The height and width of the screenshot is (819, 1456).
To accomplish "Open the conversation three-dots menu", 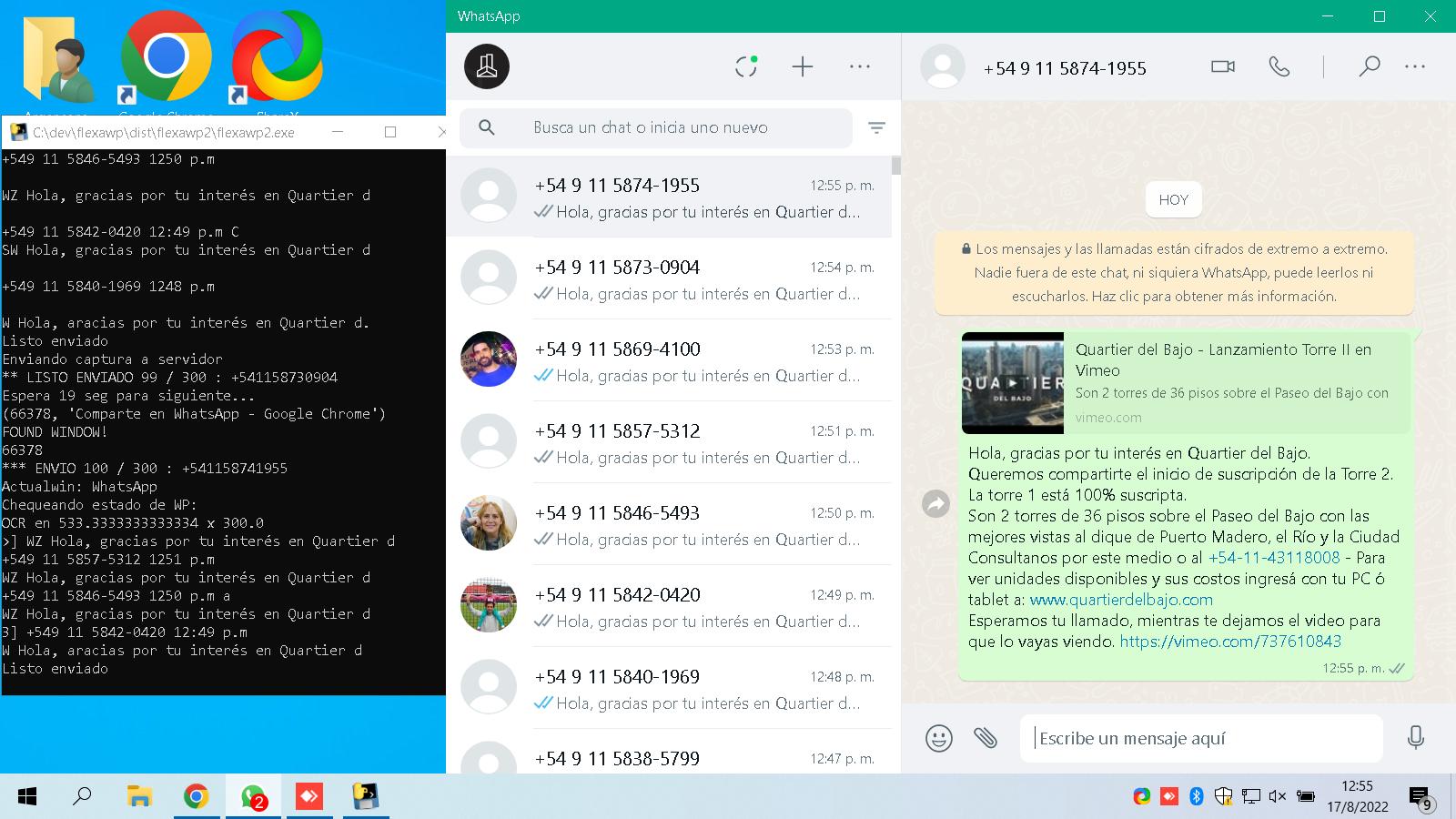I will (x=1415, y=66).
